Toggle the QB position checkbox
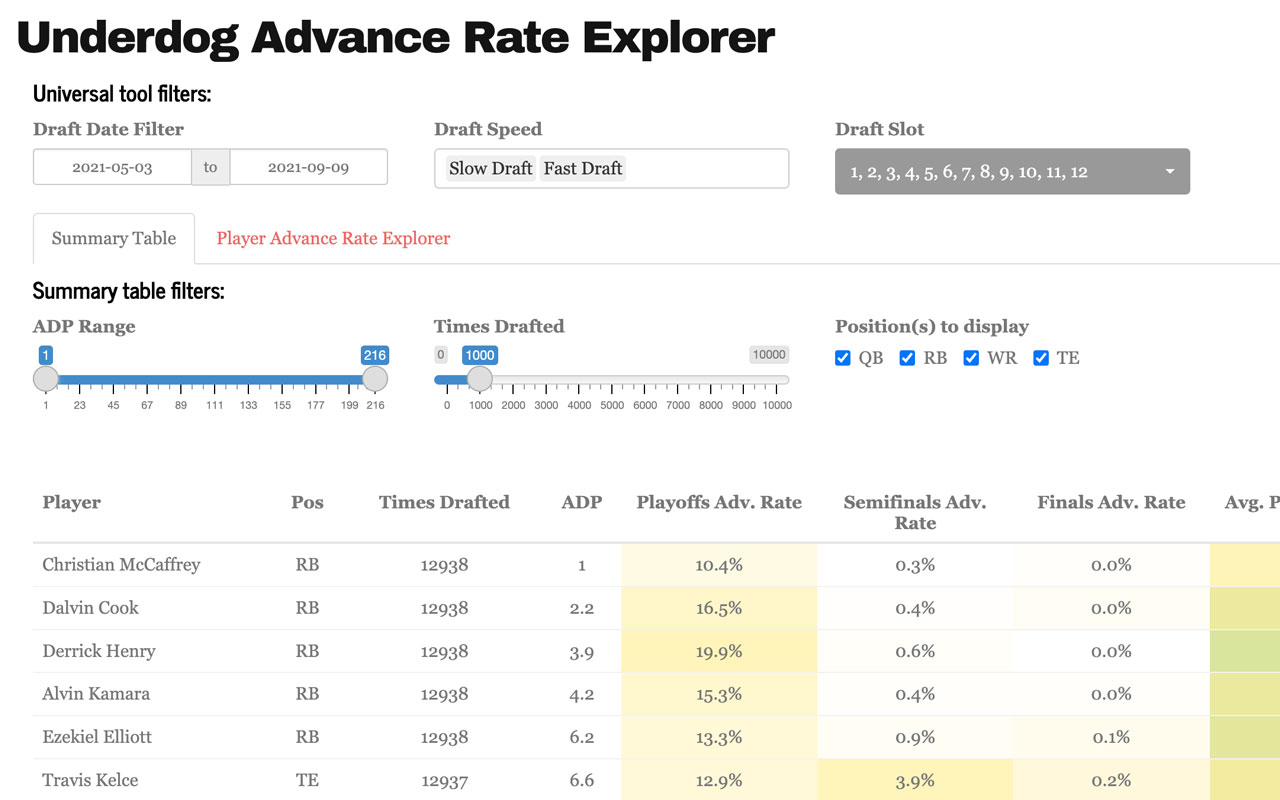The height and width of the screenshot is (800, 1280). pos(843,358)
